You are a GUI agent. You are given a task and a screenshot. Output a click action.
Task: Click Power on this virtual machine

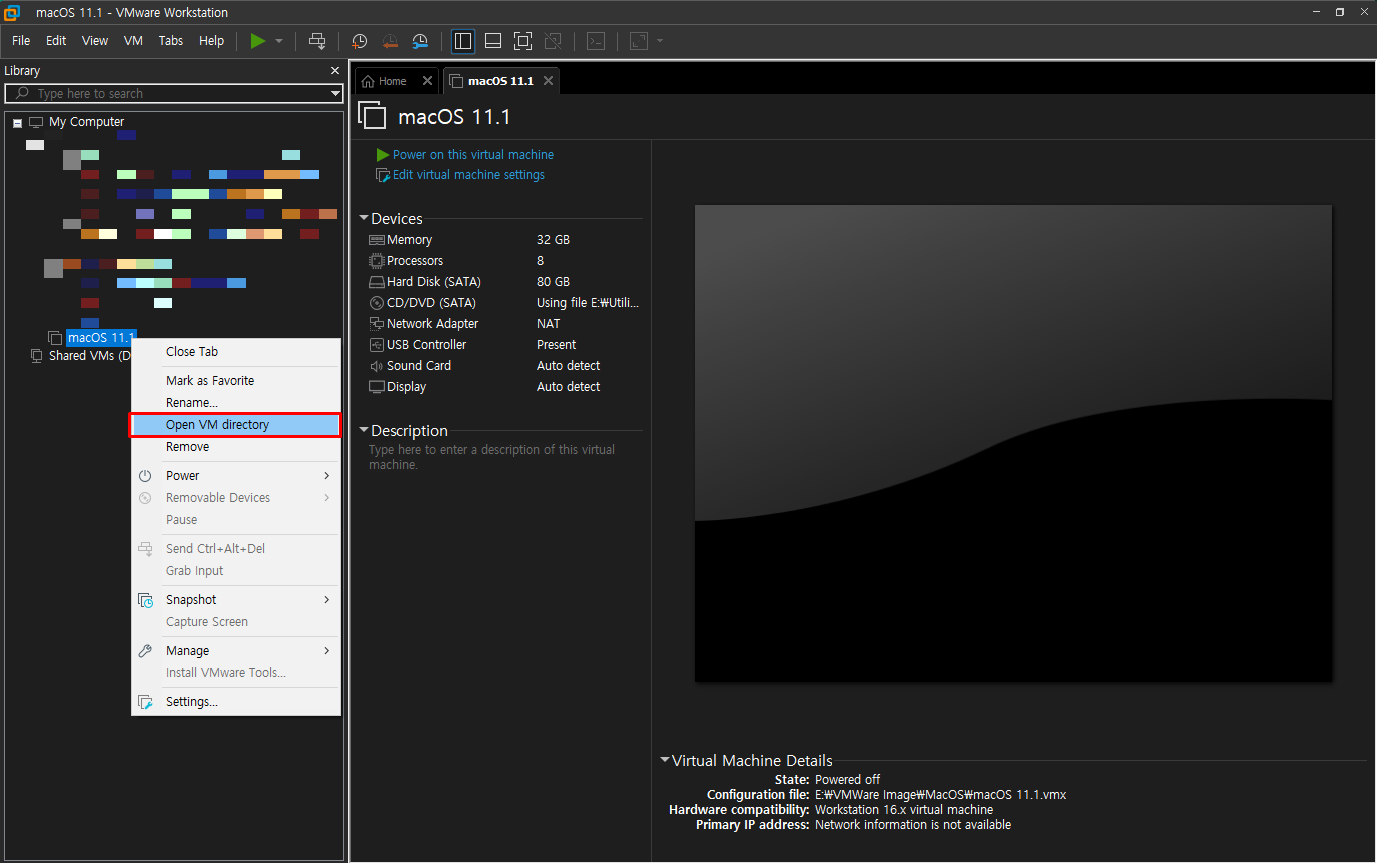(x=473, y=155)
